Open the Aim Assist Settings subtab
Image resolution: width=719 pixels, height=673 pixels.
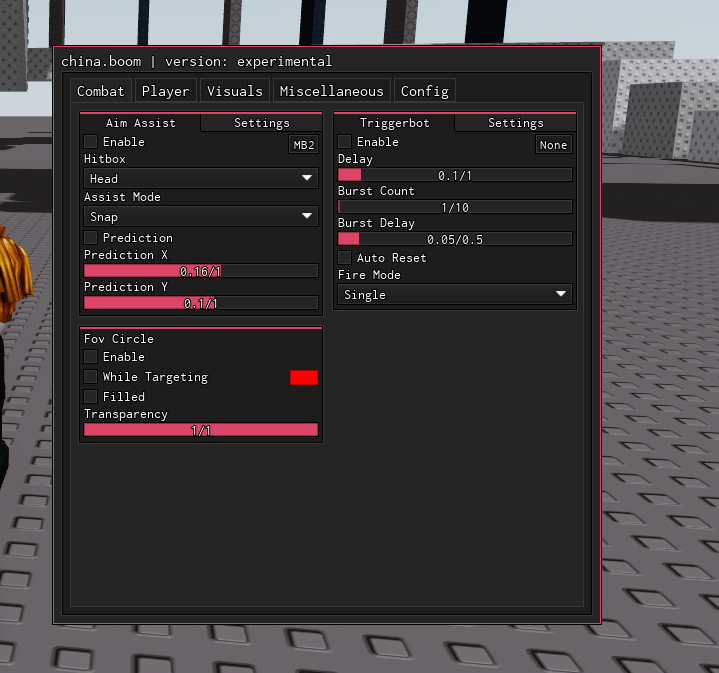[x=262, y=123]
